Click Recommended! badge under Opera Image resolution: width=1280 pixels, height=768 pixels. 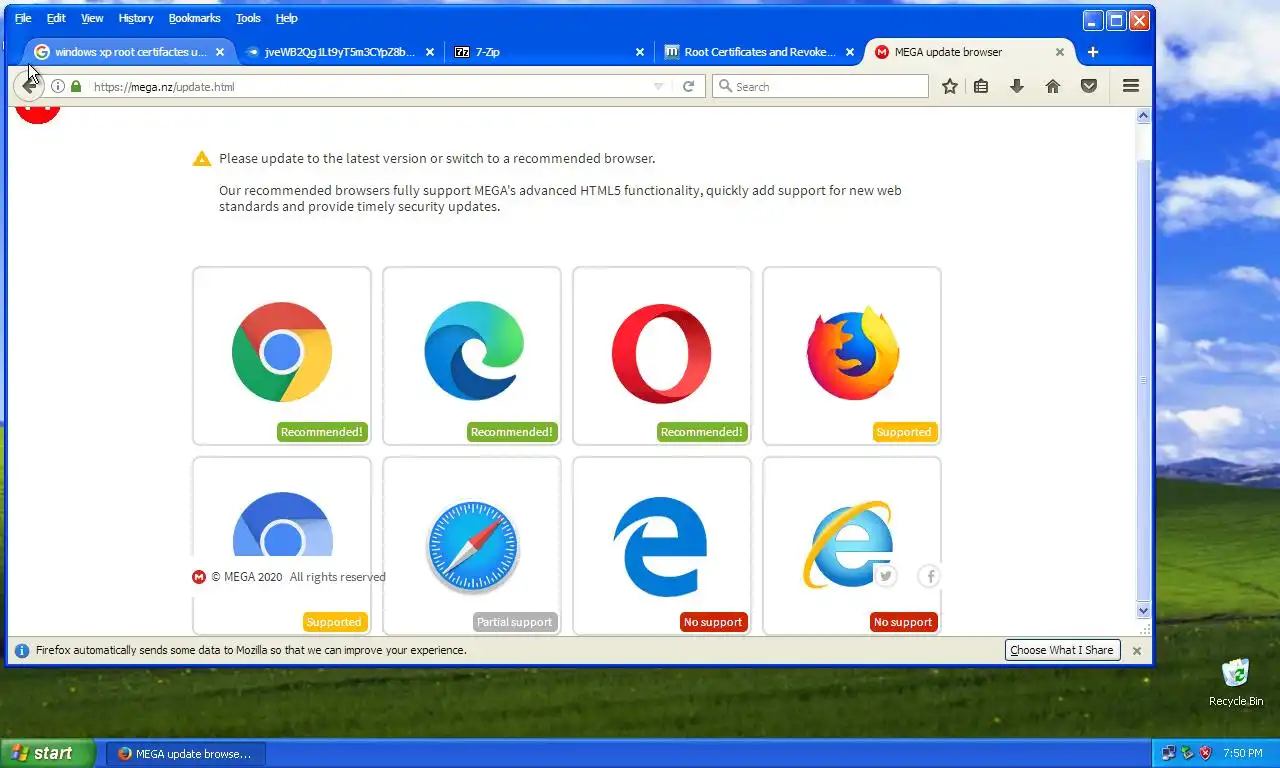click(702, 432)
